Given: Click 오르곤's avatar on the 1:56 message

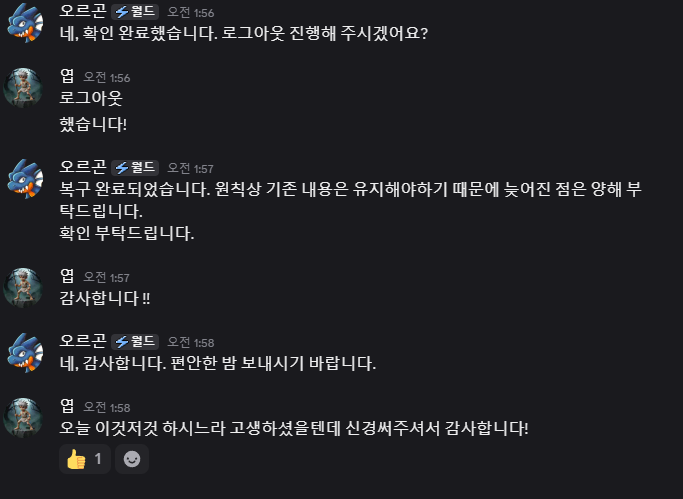Looking at the screenshot, I should [x=24, y=24].
